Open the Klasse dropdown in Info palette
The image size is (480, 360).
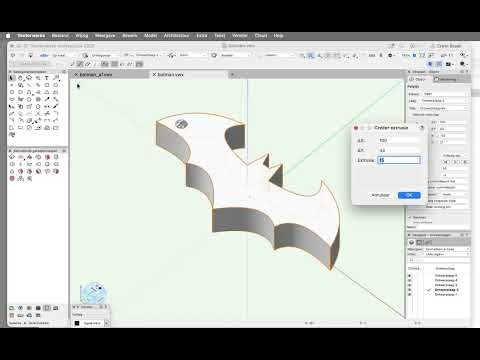[445, 94]
